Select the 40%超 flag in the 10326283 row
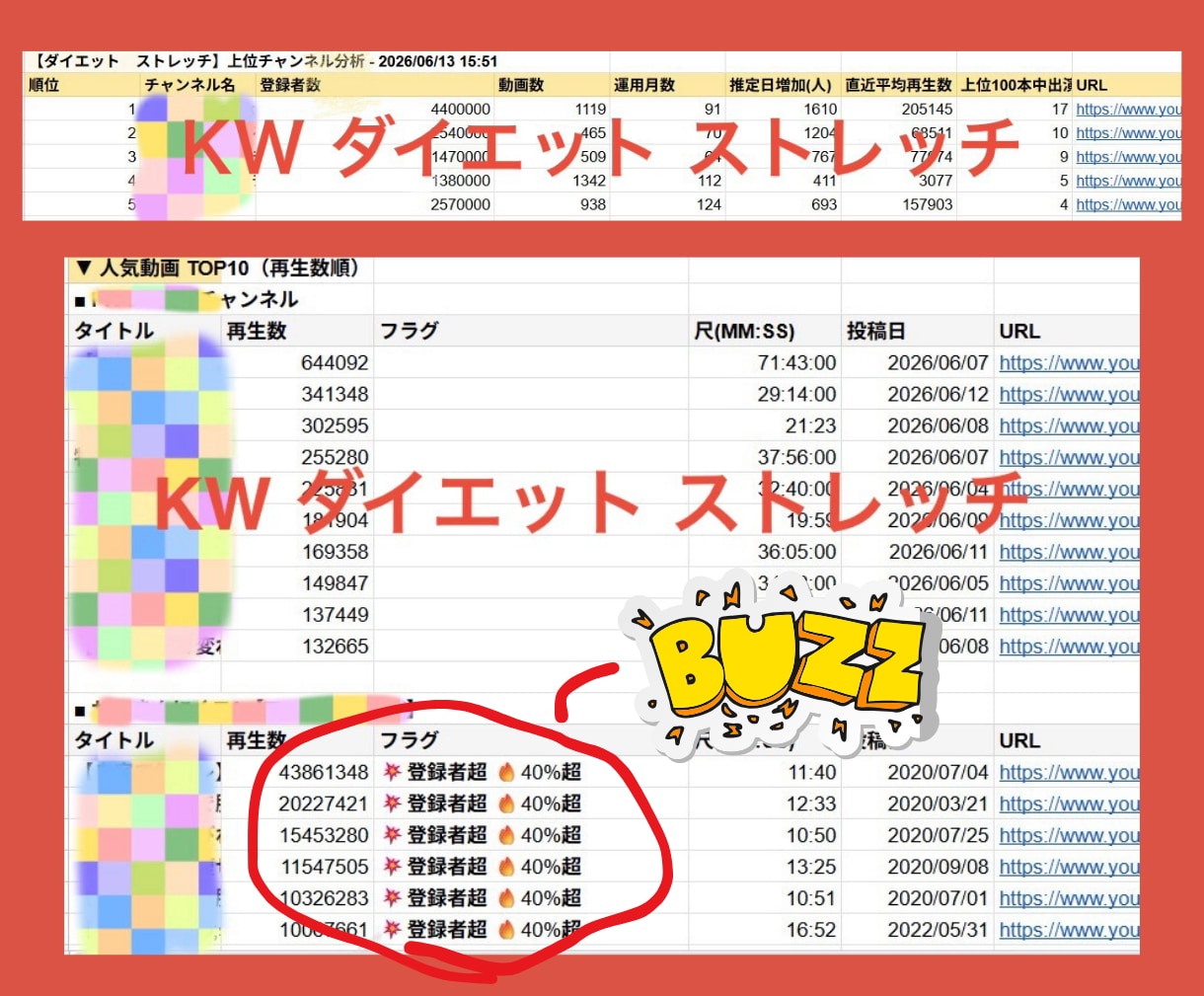 tap(539, 899)
